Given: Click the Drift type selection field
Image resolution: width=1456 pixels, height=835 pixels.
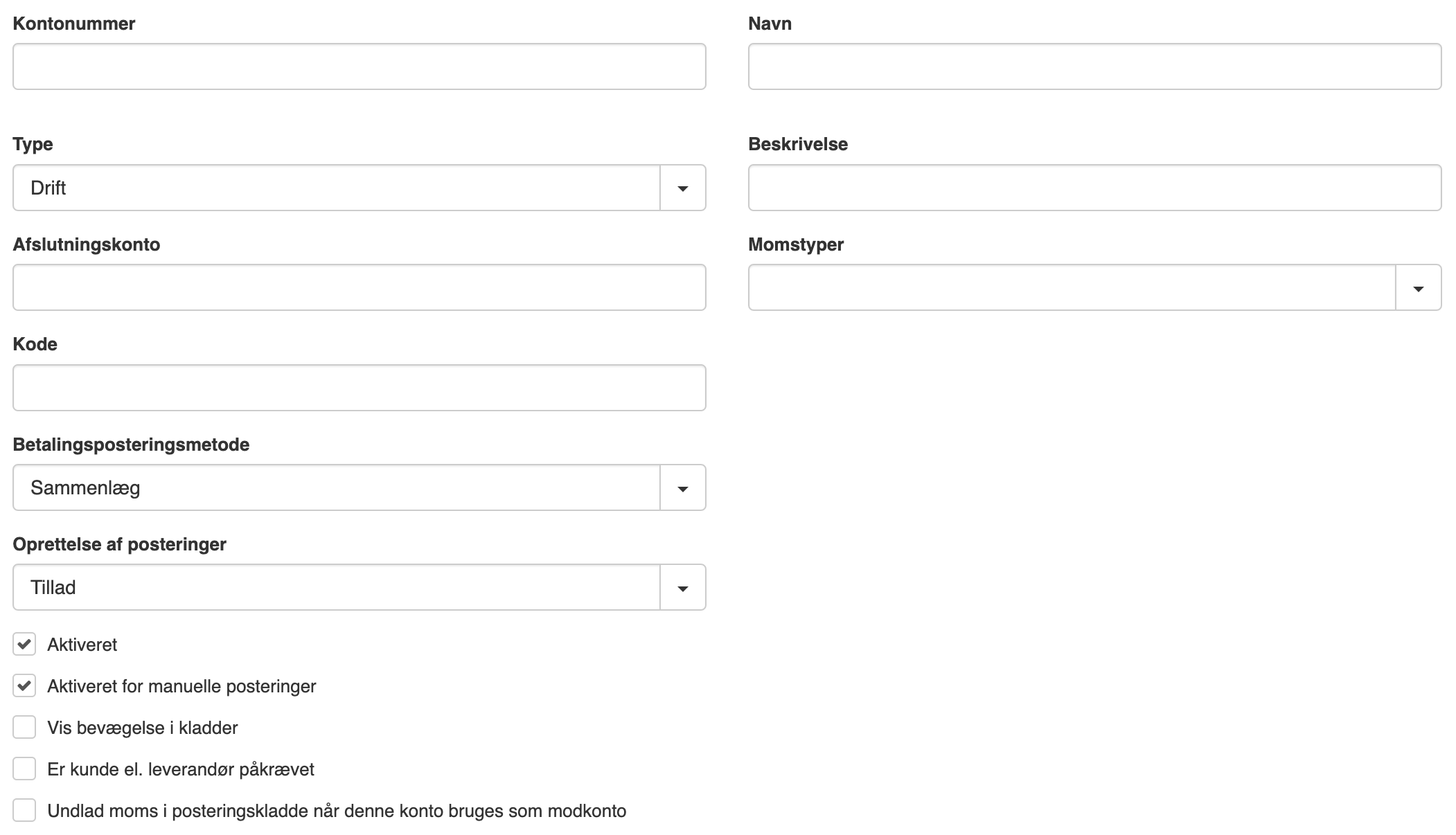Looking at the screenshot, I should tap(336, 188).
